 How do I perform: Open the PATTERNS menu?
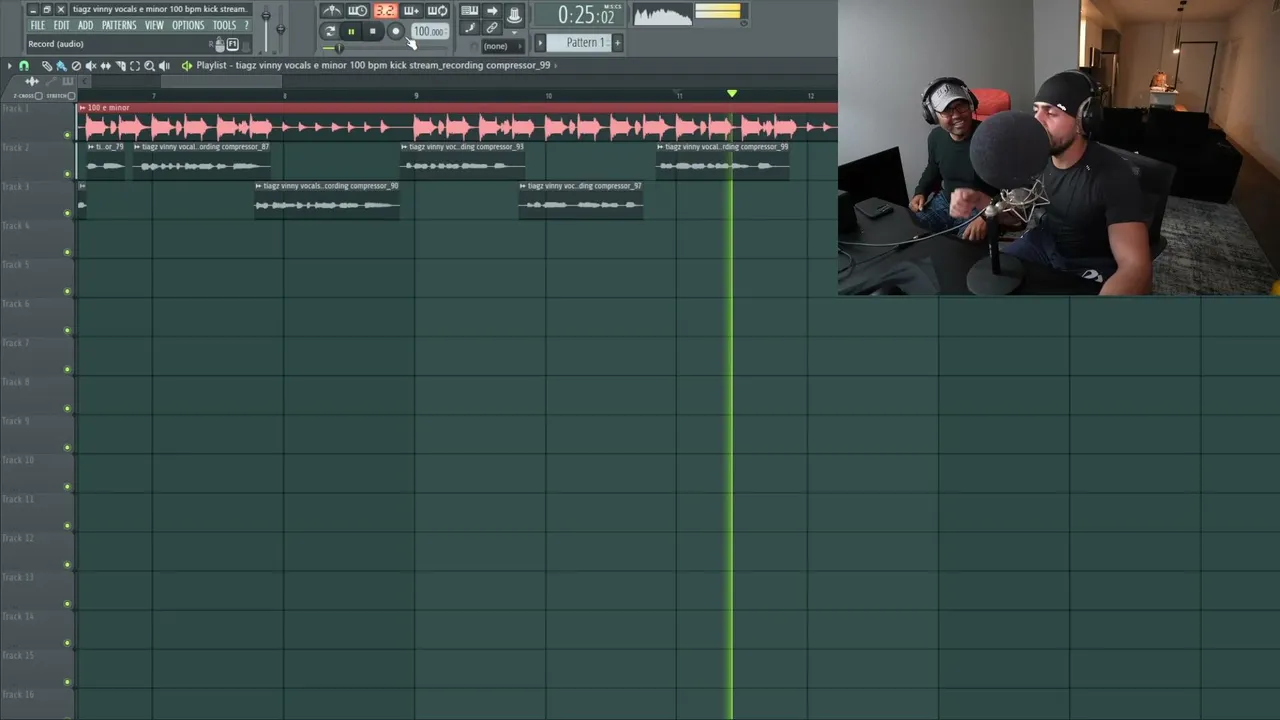[119, 25]
